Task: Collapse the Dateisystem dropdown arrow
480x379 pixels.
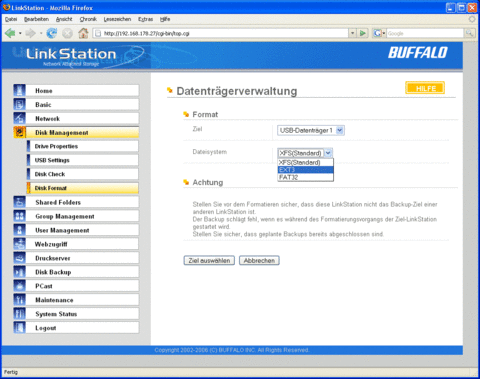Action: point(328,153)
